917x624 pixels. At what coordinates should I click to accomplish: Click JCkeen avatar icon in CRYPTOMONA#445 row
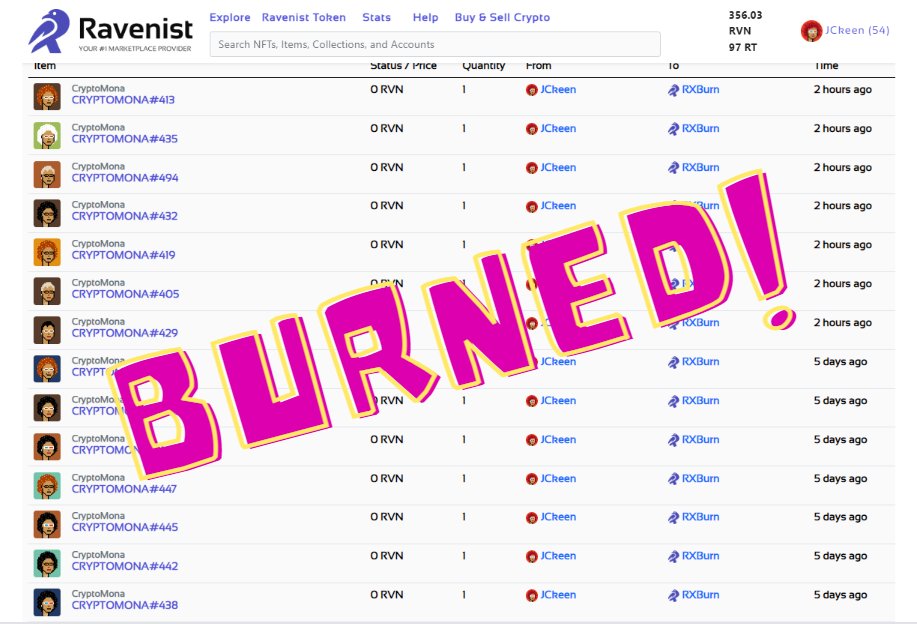(x=532, y=518)
